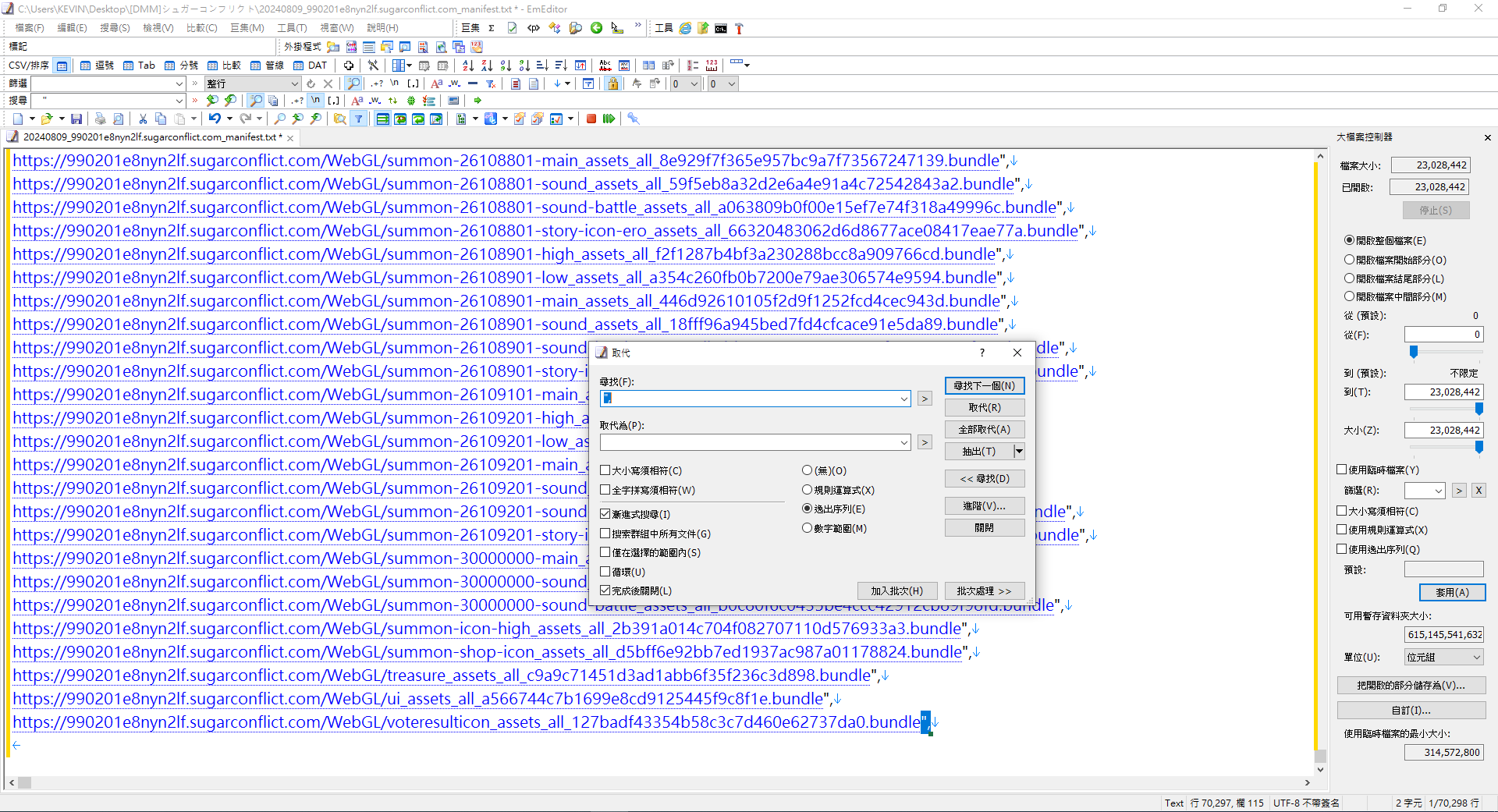Viewport: 1498px width, 812px height.
Task: Open the 整行 filter column dropdown
Action: tap(294, 83)
